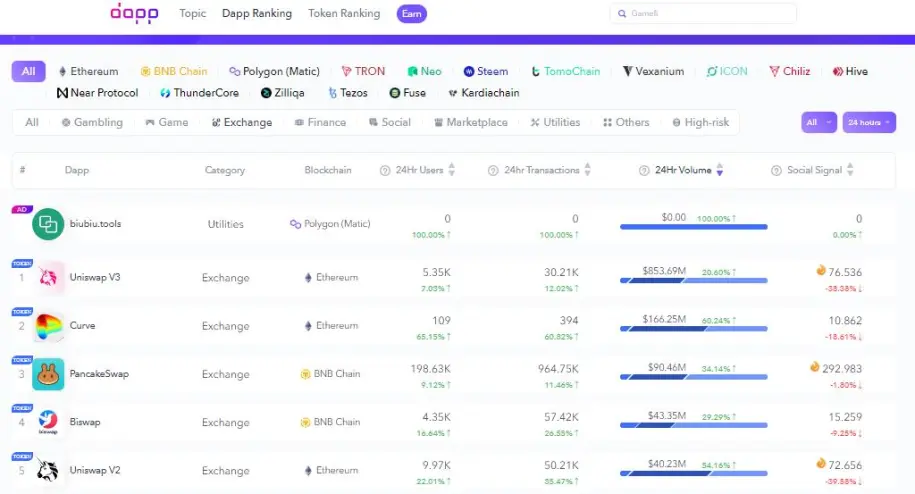The image size is (915, 494).
Task: Select the Utilities category tab
Action: click(x=555, y=122)
